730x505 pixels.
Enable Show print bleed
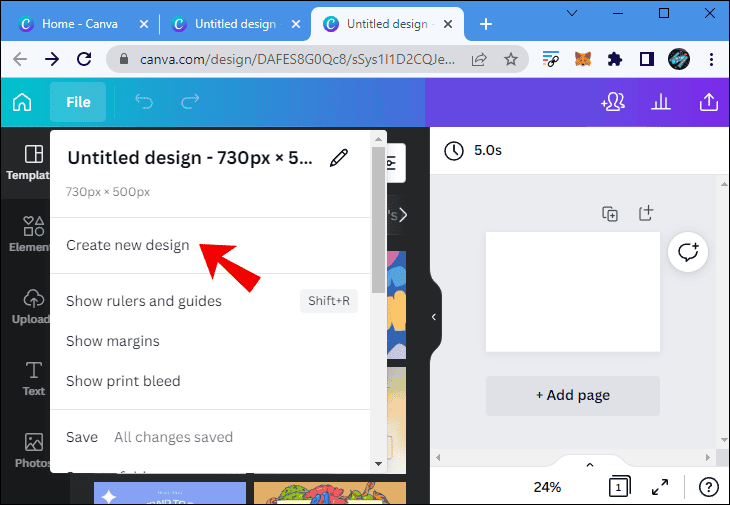pos(123,381)
